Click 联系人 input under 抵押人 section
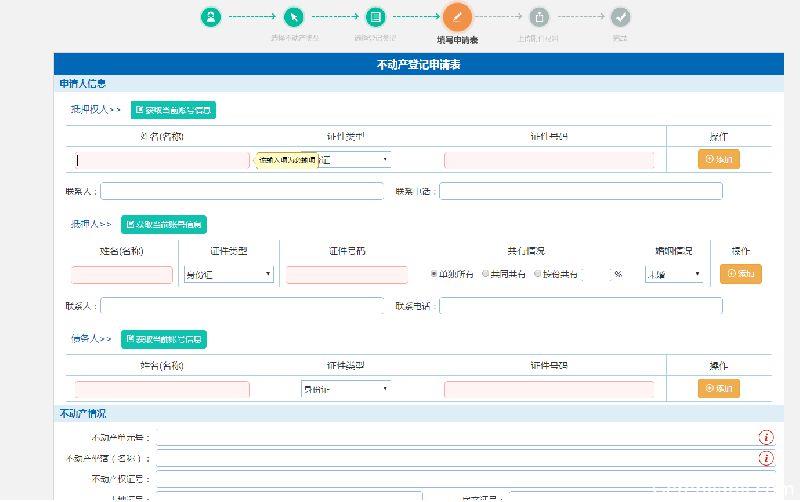 [242, 306]
